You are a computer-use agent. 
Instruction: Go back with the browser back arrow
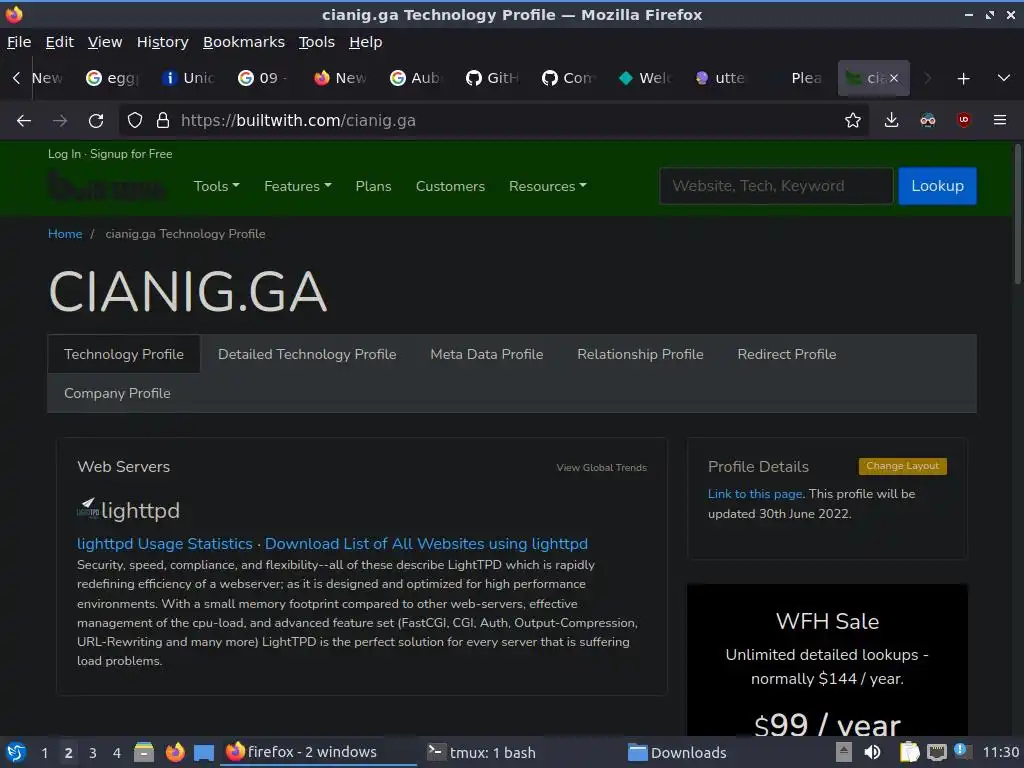pyautogui.click(x=24, y=121)
